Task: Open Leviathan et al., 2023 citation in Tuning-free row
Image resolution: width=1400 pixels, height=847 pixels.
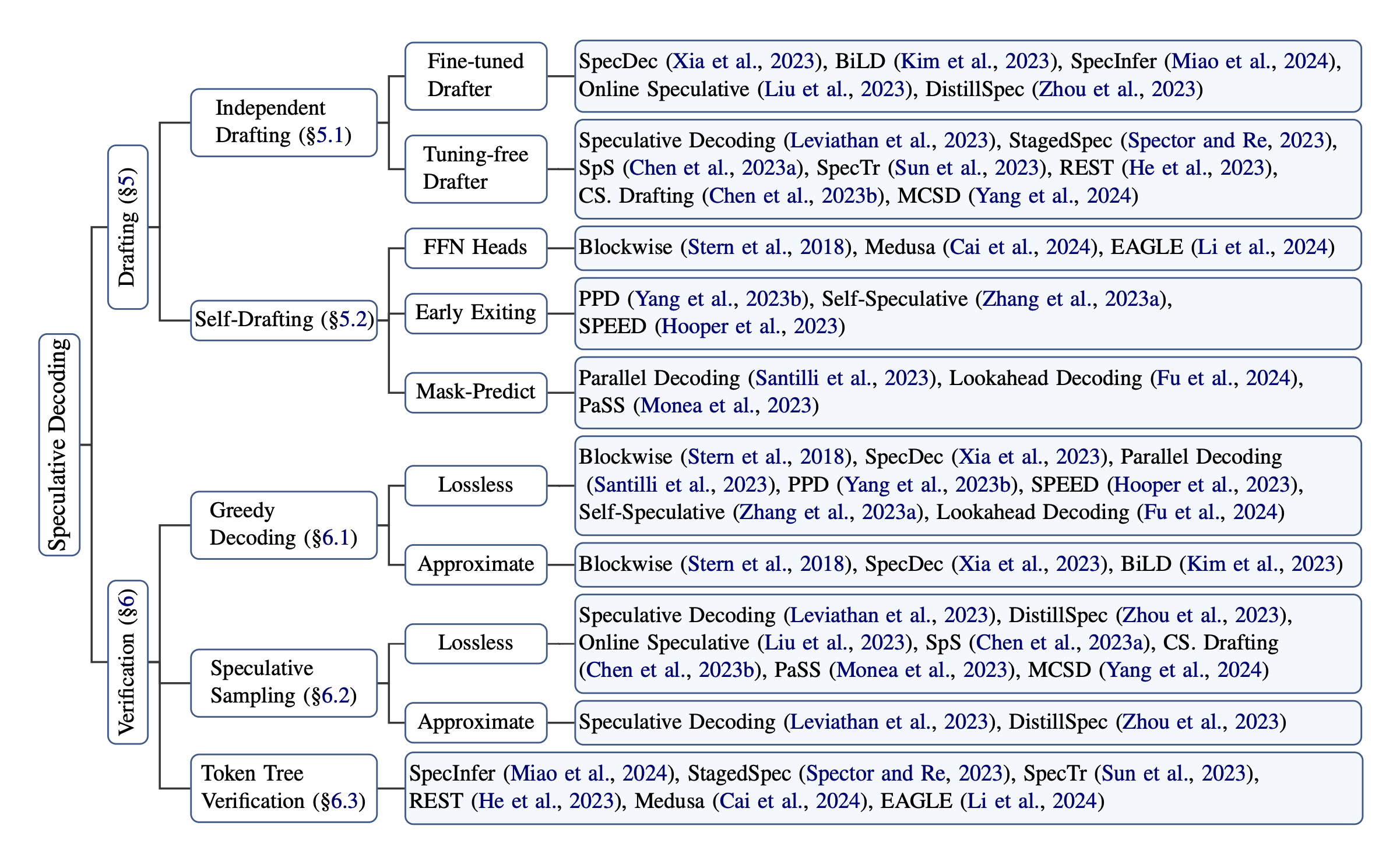Action: (889, 140)
